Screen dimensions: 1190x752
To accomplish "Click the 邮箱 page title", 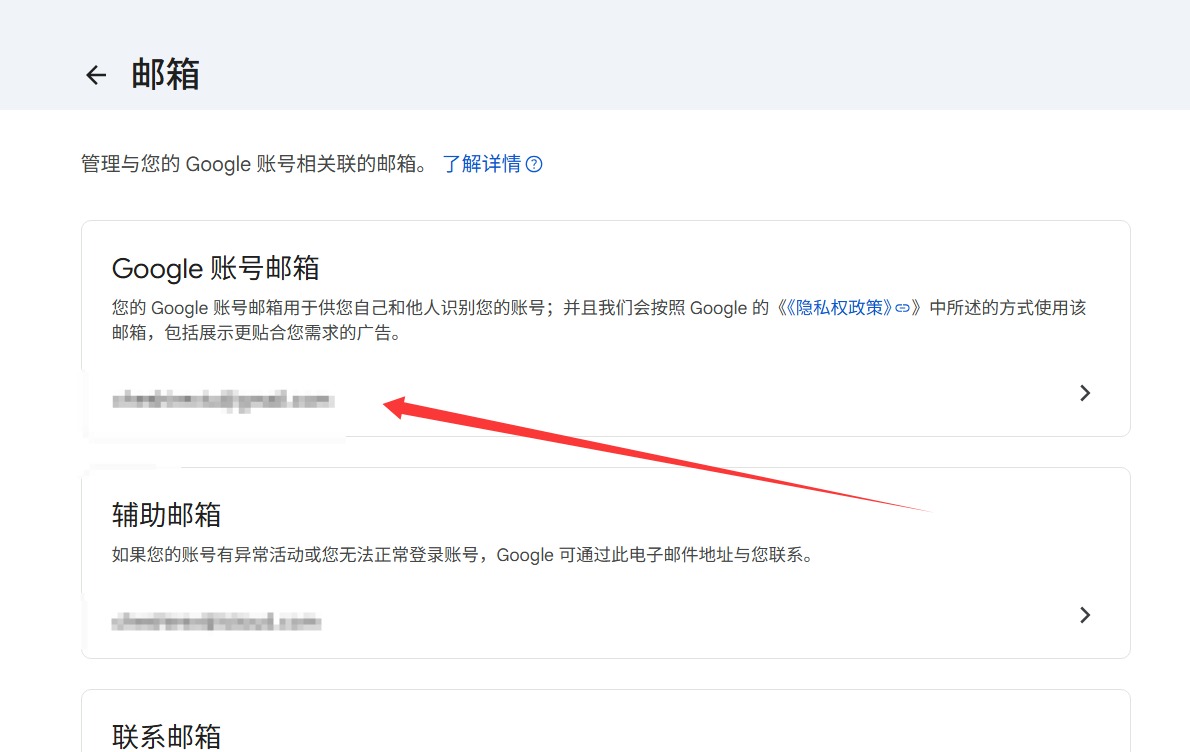I will tap(166, 75).
